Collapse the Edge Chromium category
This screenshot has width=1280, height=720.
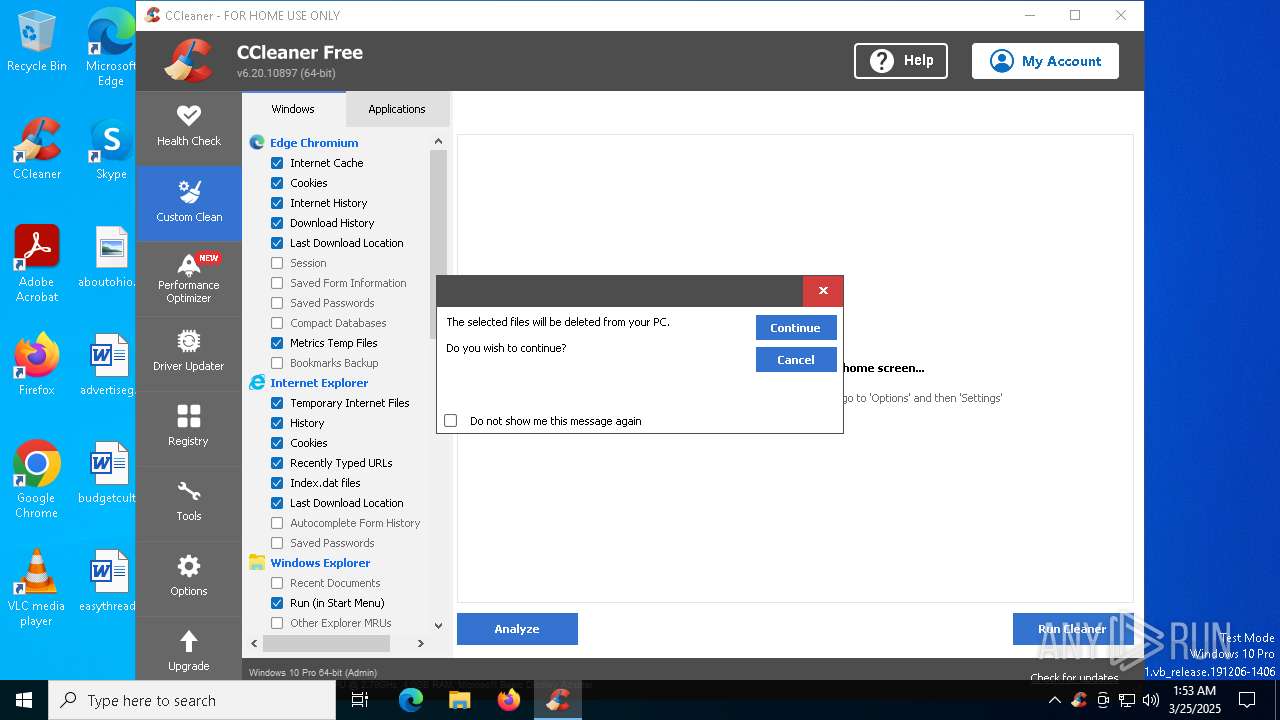pos(314,143)
